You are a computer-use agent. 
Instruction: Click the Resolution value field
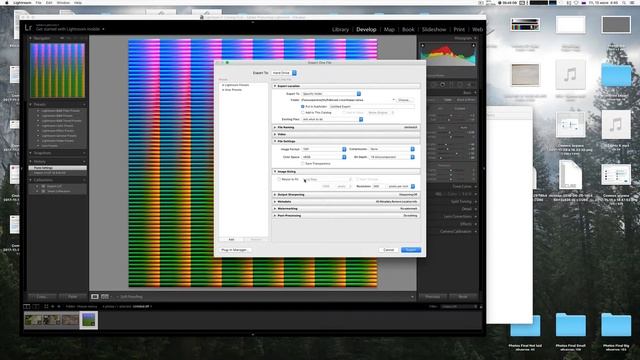378,187
